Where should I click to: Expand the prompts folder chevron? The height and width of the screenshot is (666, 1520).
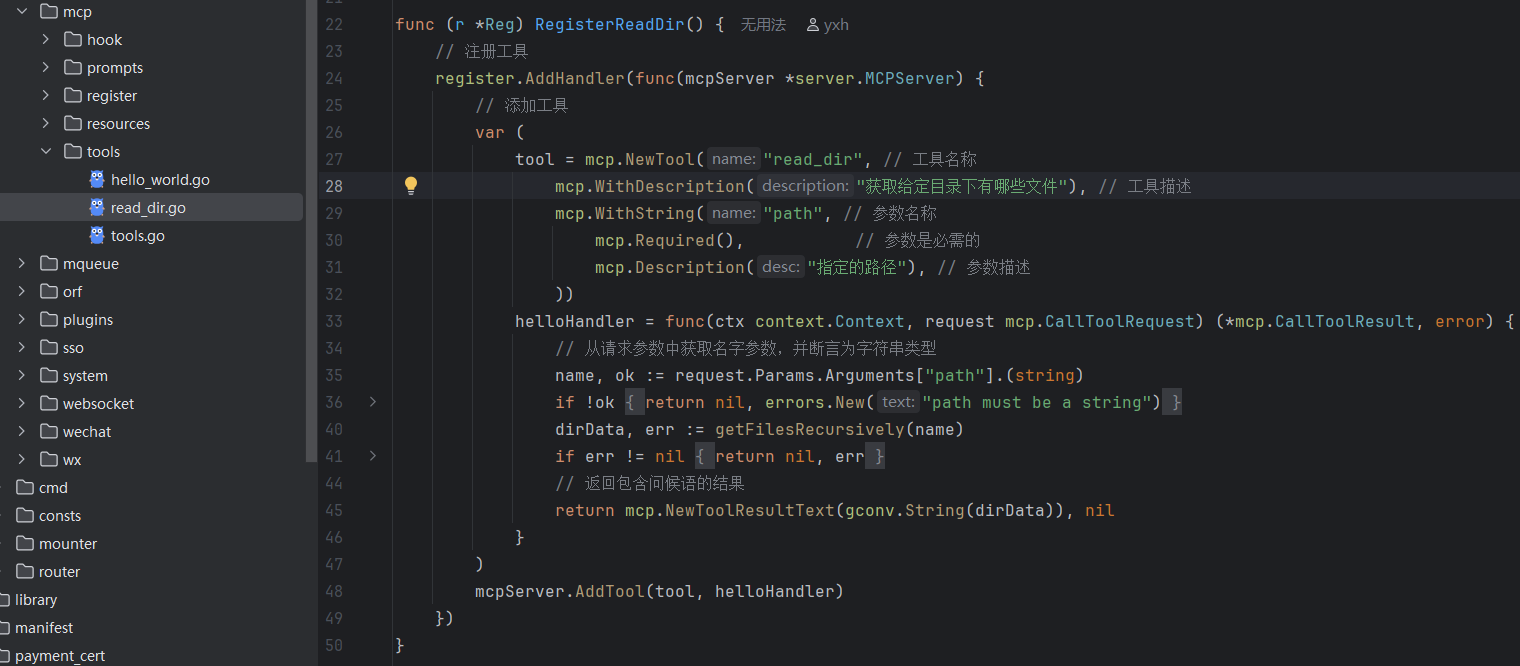point(46,68)
